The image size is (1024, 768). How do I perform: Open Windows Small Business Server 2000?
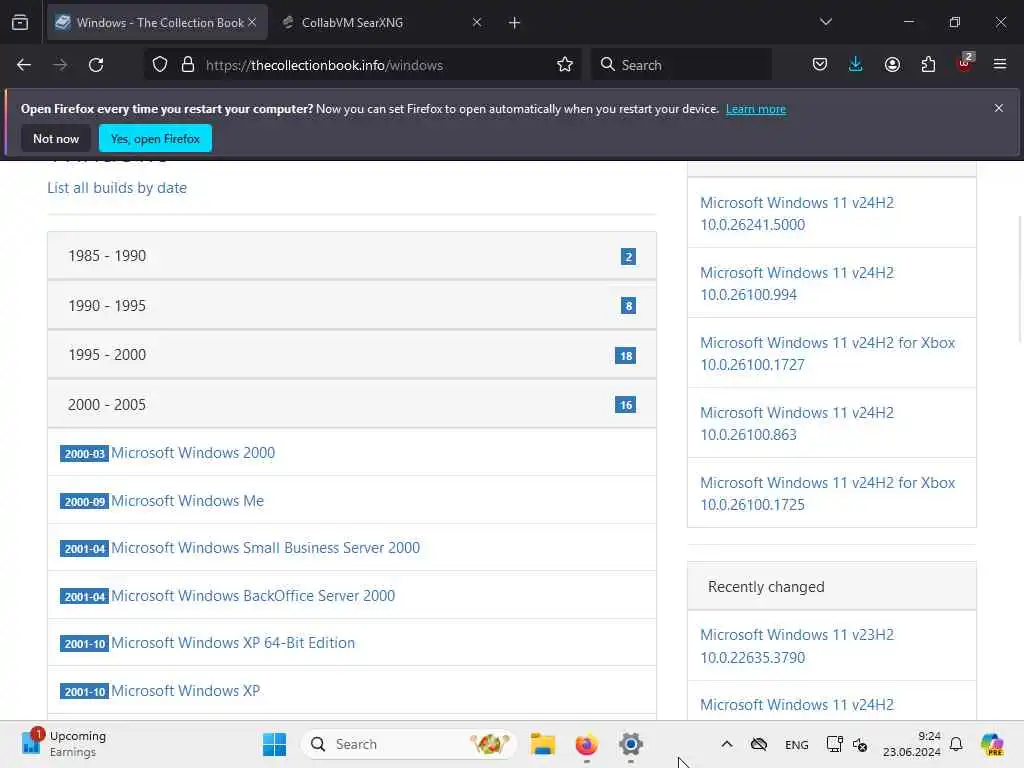(265, 548)
